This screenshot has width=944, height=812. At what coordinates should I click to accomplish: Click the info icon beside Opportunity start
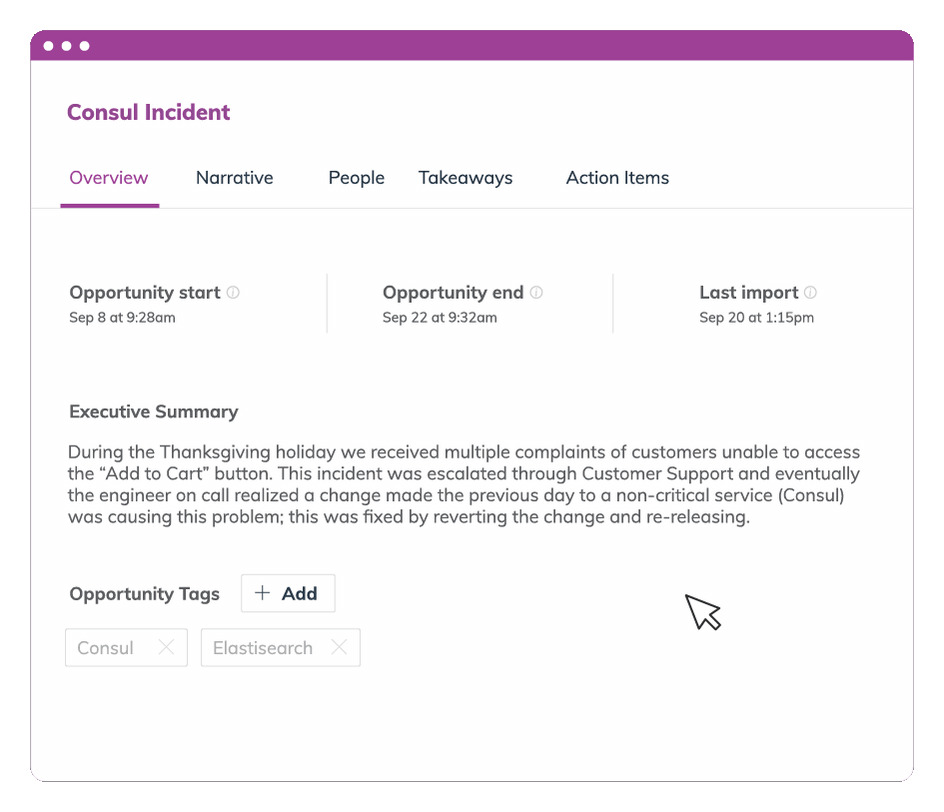click(233, 293)
